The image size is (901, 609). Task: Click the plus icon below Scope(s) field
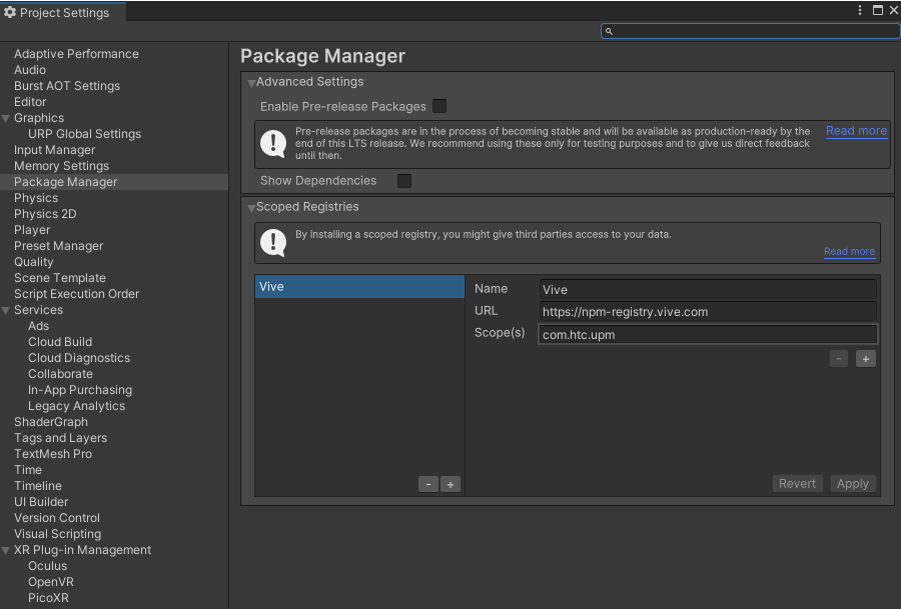[x=865, y=358]
